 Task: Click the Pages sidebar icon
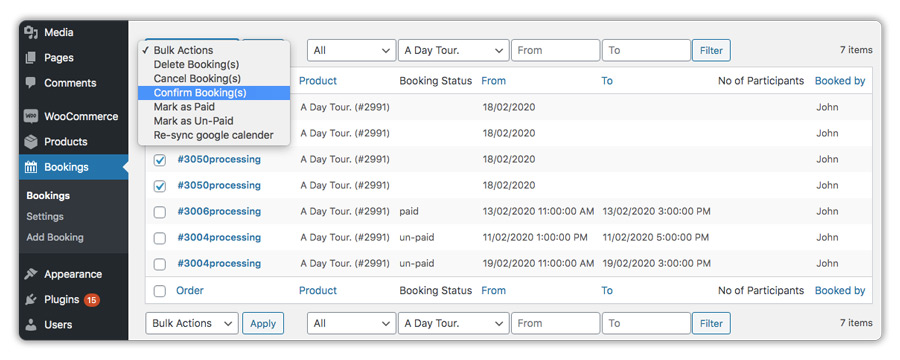click(31, 57)
